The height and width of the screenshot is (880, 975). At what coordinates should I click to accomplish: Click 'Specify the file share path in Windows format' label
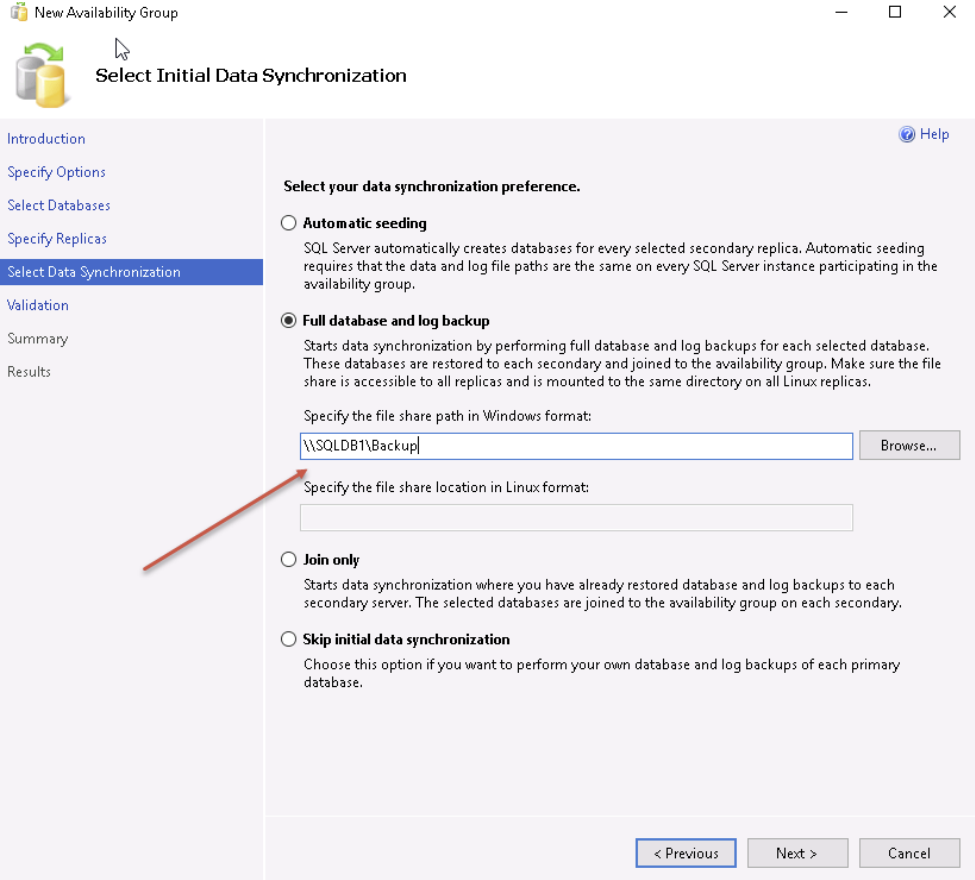(447, 416)
